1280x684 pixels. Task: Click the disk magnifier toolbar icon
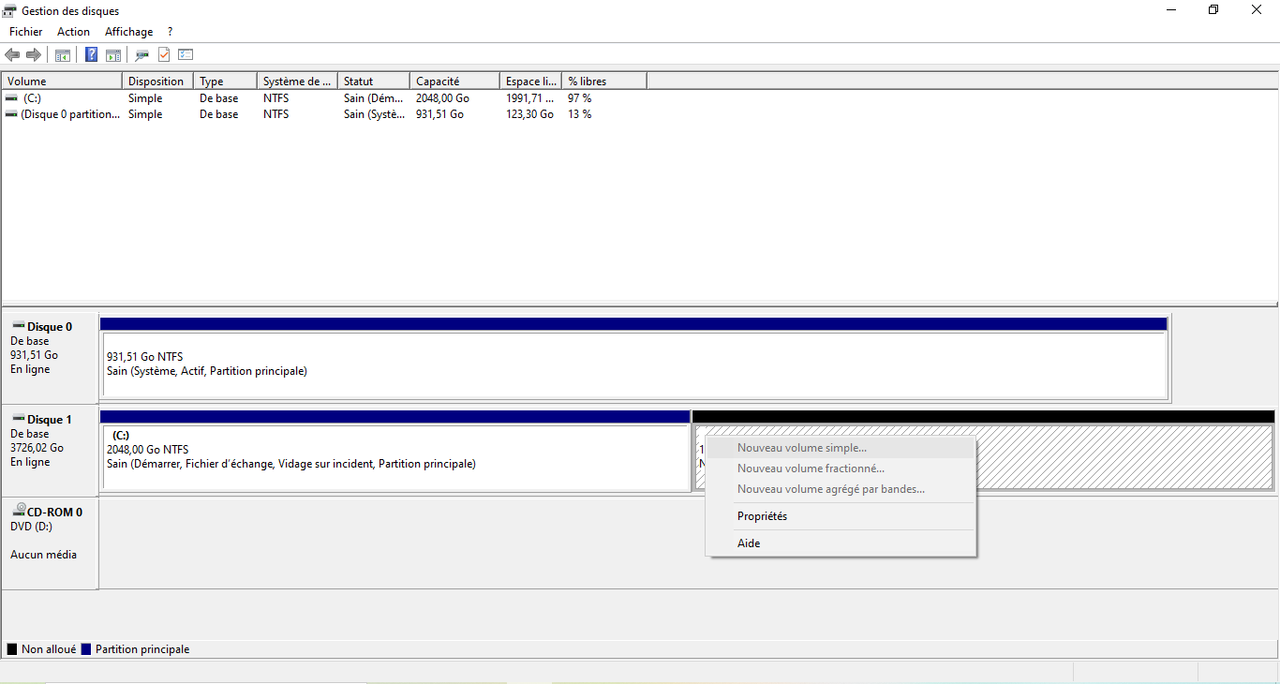[142, 55]
